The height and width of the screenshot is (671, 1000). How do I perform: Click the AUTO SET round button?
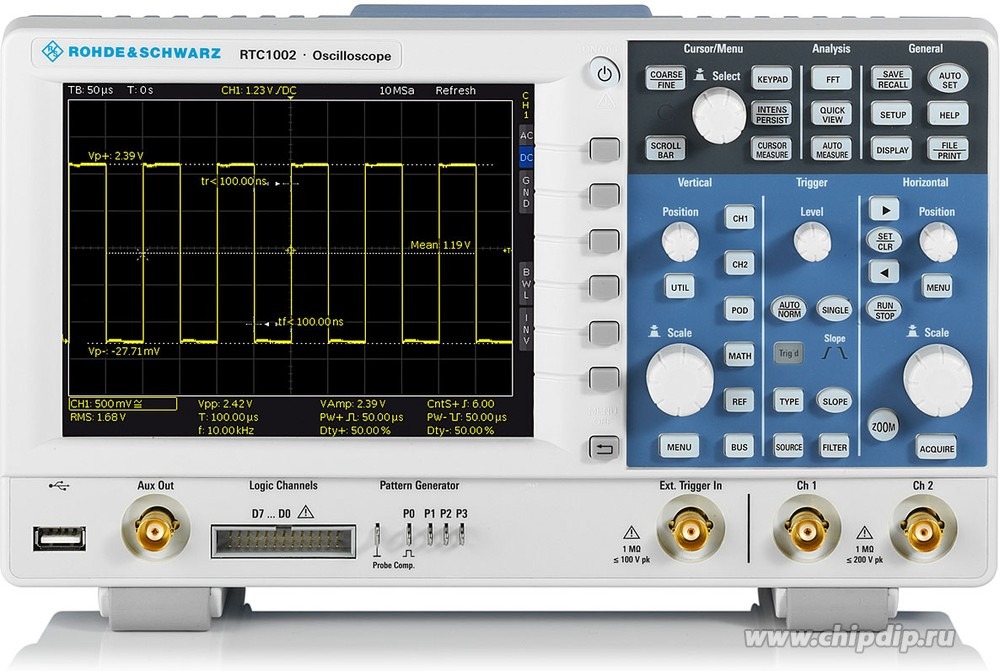pos(948,79)
